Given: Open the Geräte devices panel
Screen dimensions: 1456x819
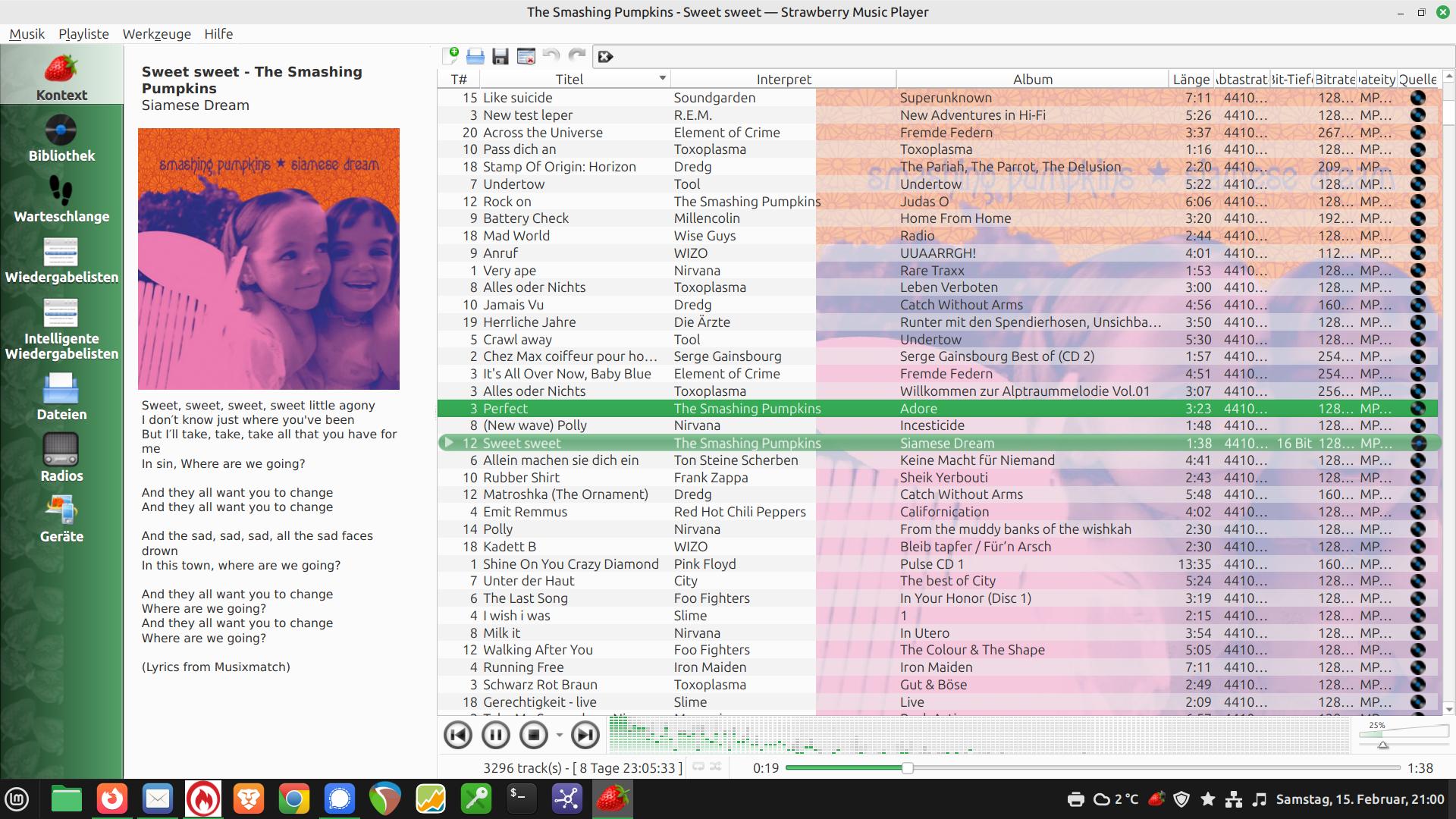Looking at the screenshot, I should coord(61,518).
